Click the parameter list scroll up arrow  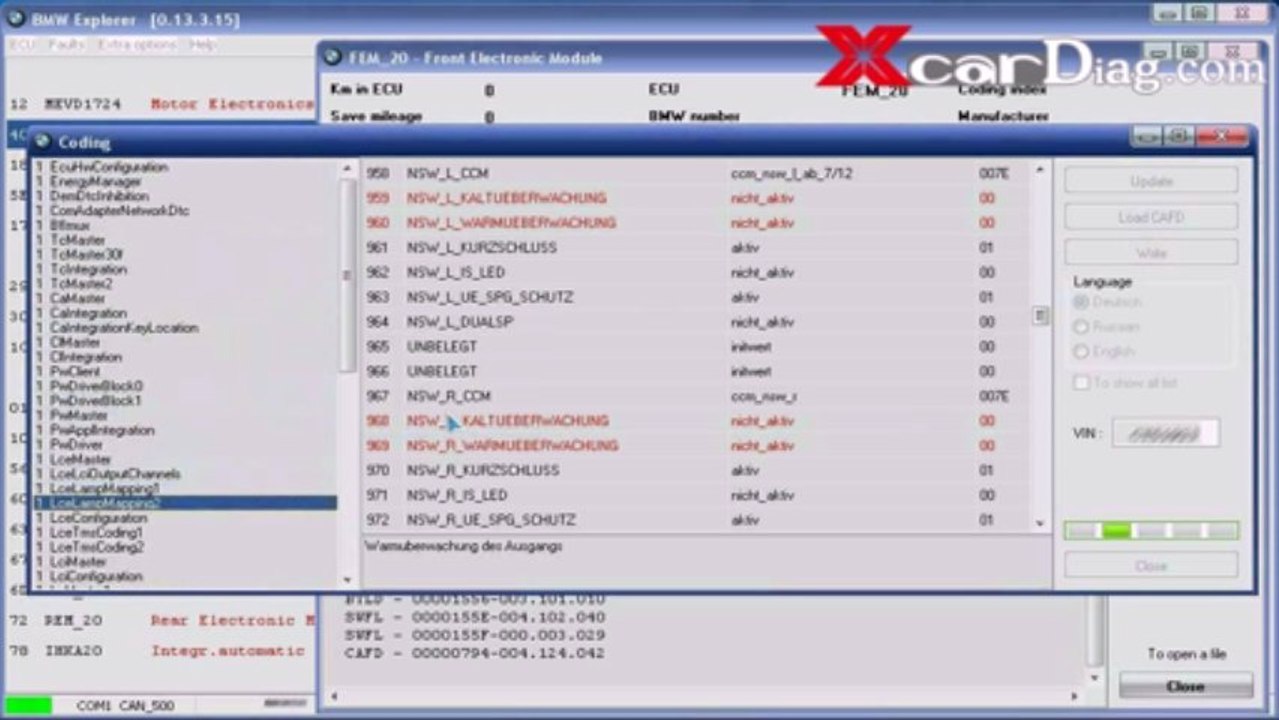(x=1041, y=171)
